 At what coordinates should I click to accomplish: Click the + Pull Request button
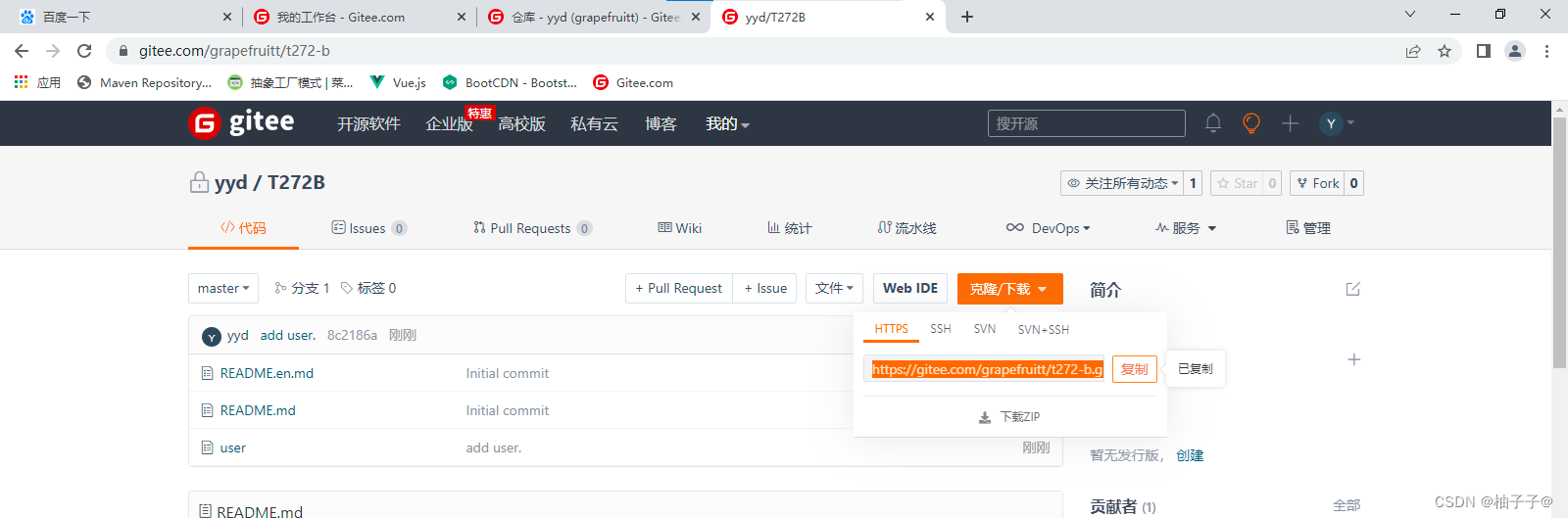[679, 288]
